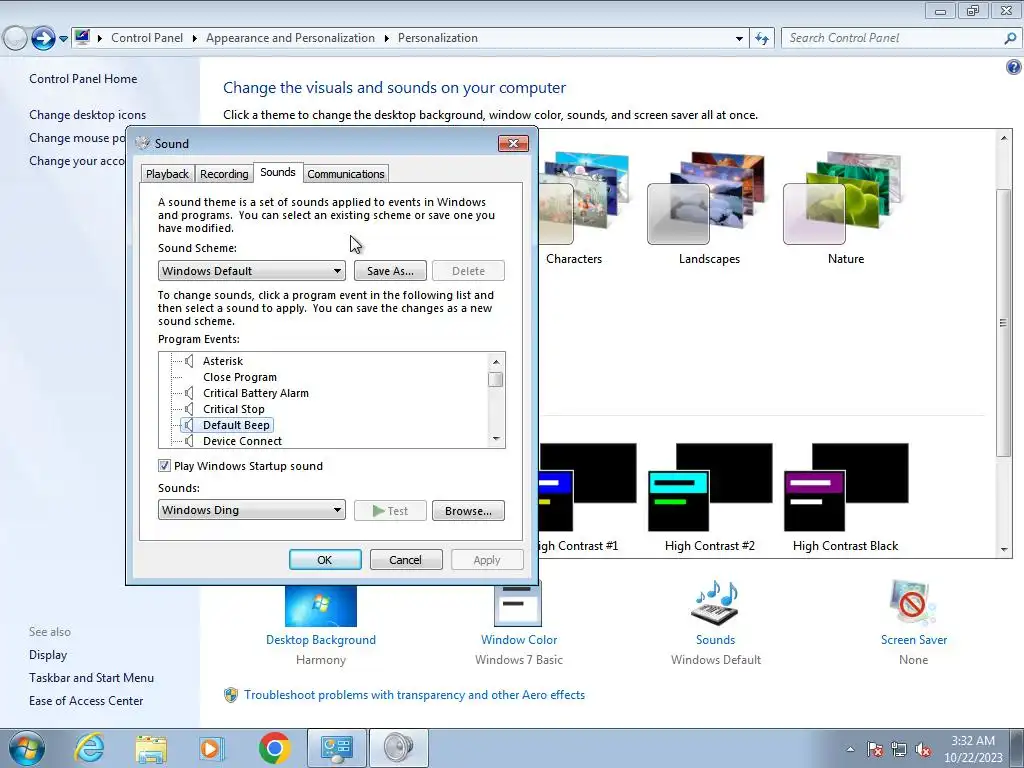Image resolution: width=1024 pixels, height=768 pixels.
Task: Open the recent pages dropdown arrow
Action: [x=63, y=39]
